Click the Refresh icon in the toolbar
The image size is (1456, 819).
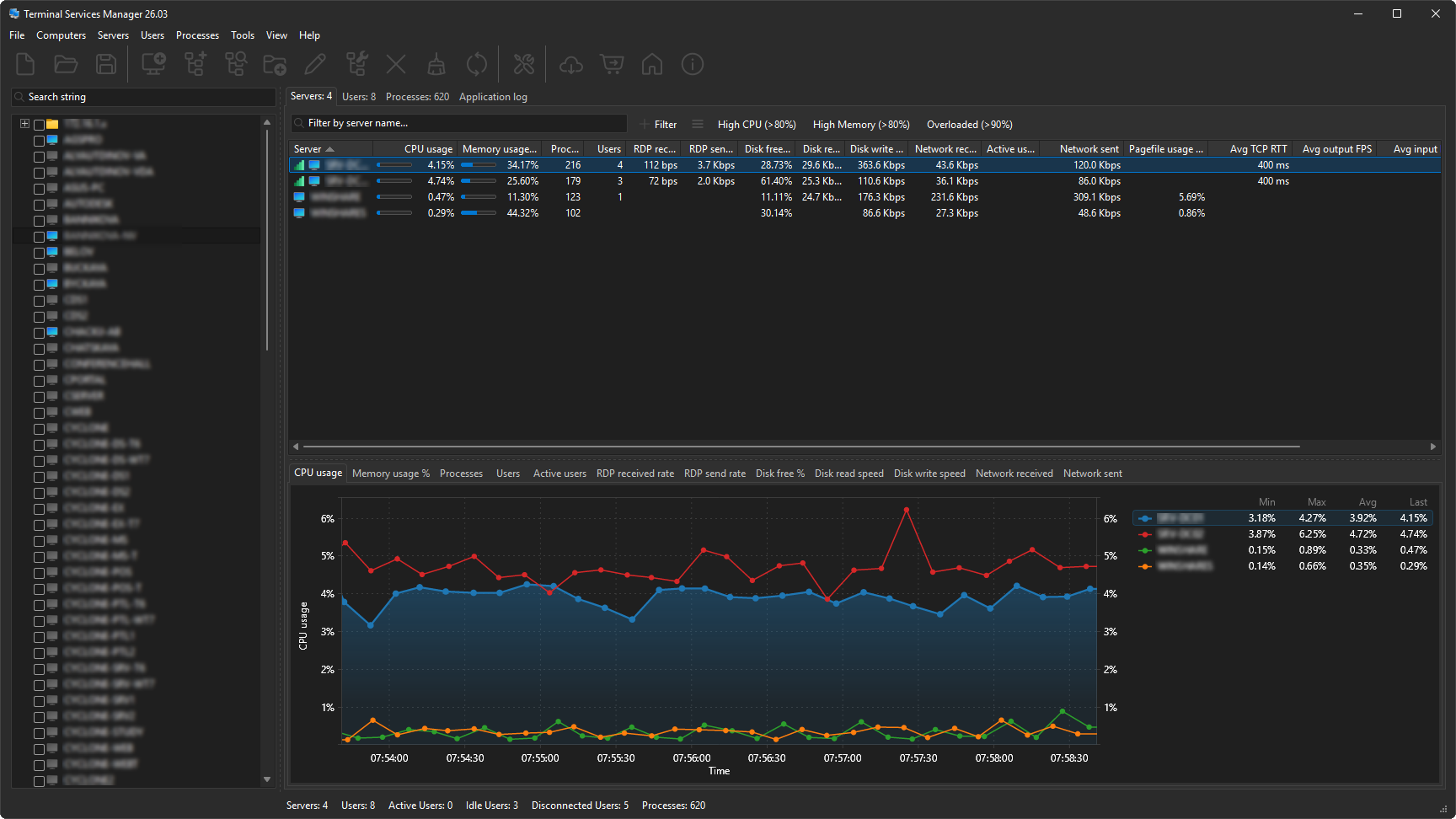(x=477, y=64)
